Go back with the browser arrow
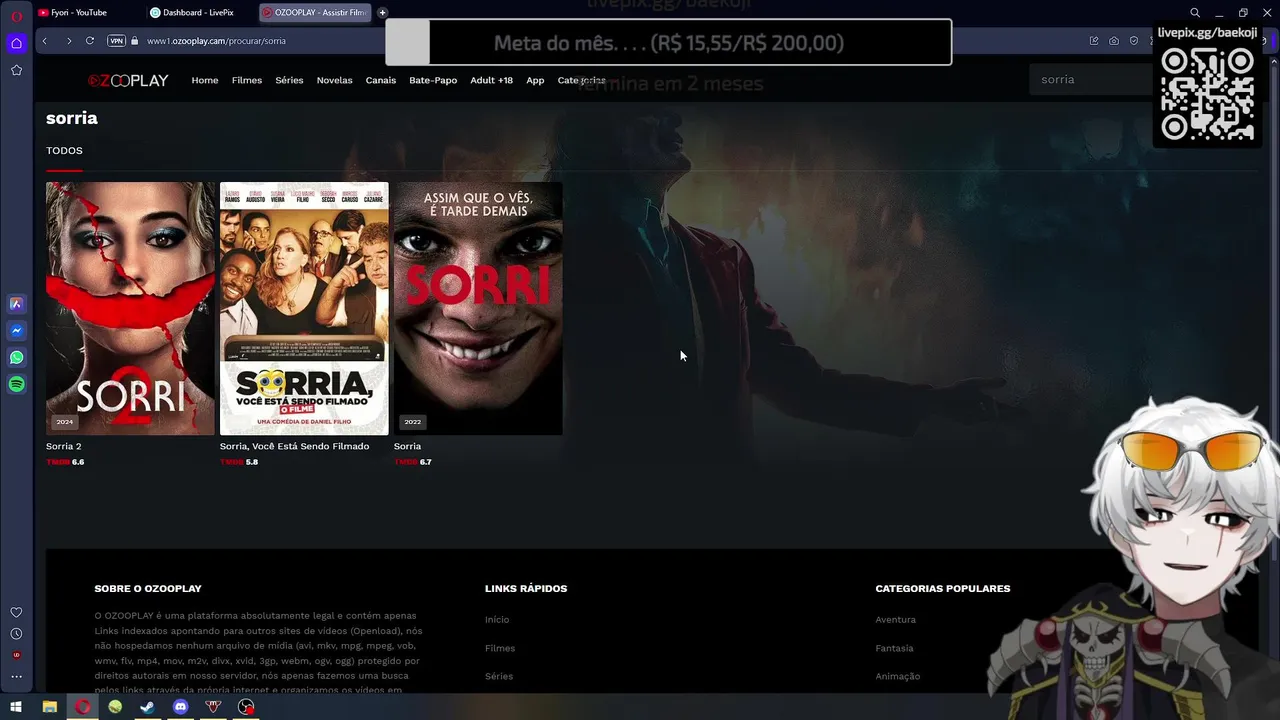The width and height of the screenshot is (1280, 720). [44, 41]
